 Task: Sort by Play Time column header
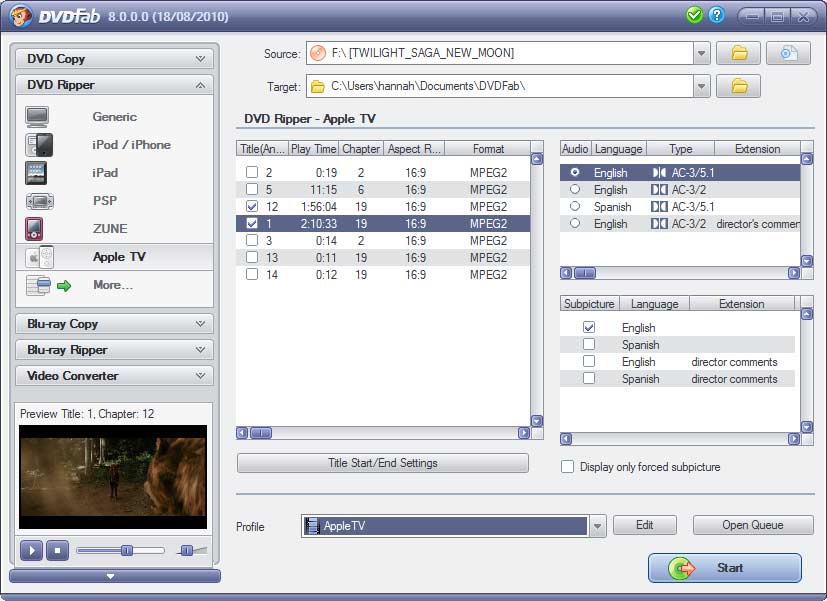(x=313, y=149)
